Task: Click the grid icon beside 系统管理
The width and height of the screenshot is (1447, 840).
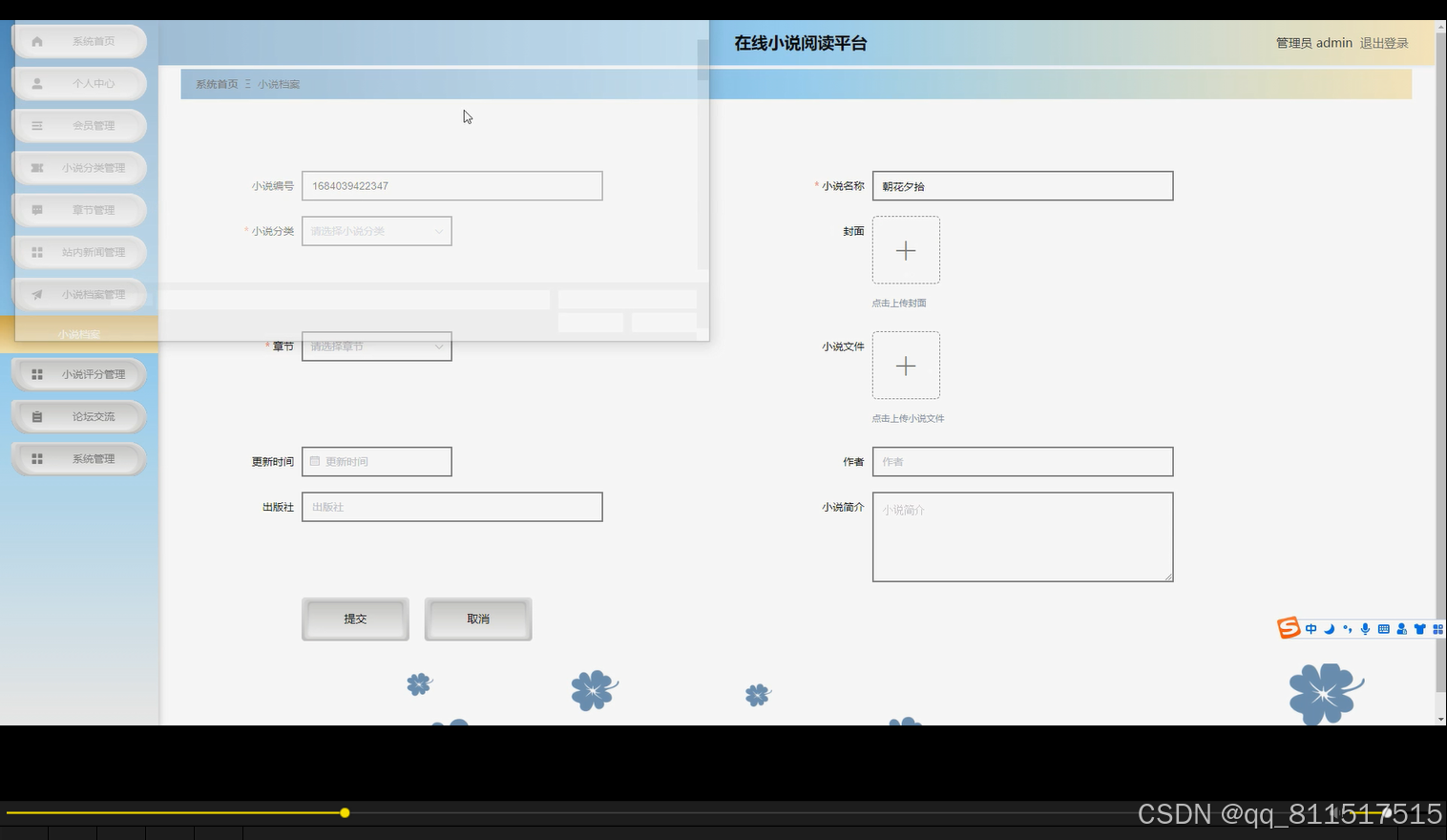Action: (x=37, y=458)
